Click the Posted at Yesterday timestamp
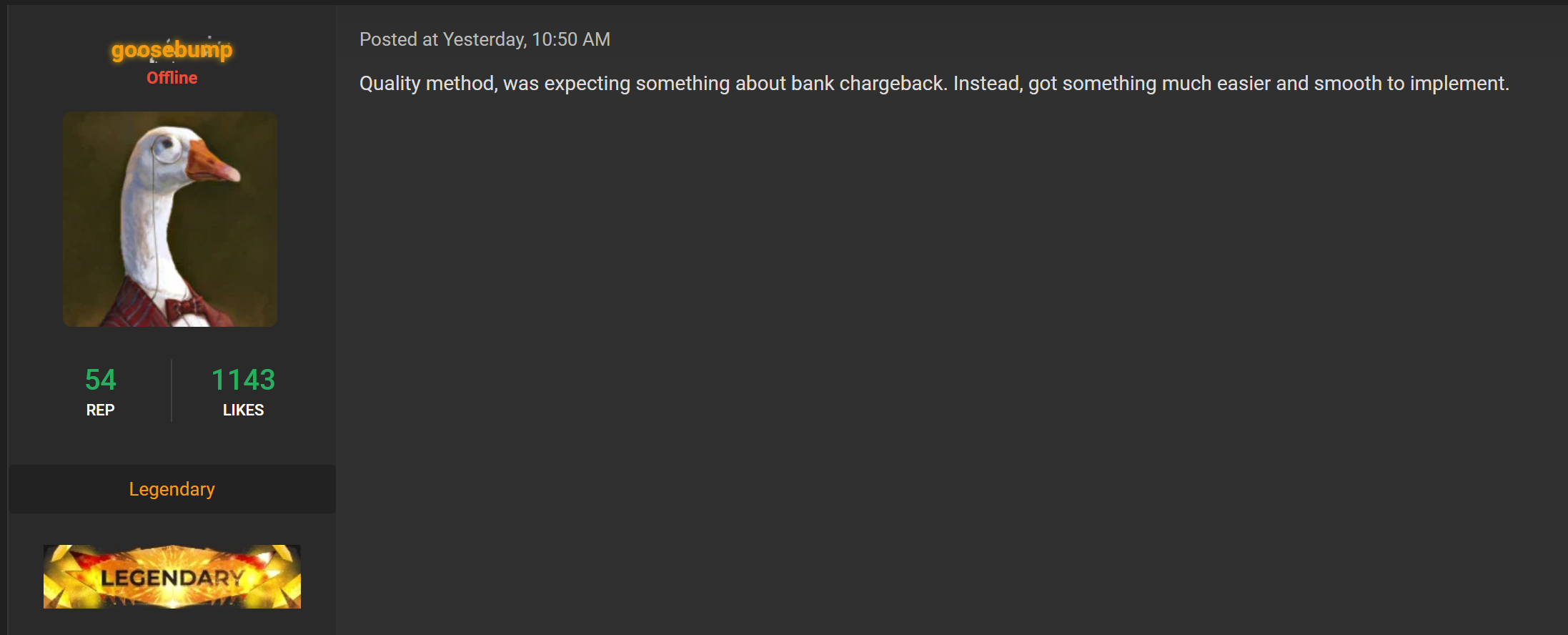Viewport: 1568px width, 635px height. coord(485,39)
